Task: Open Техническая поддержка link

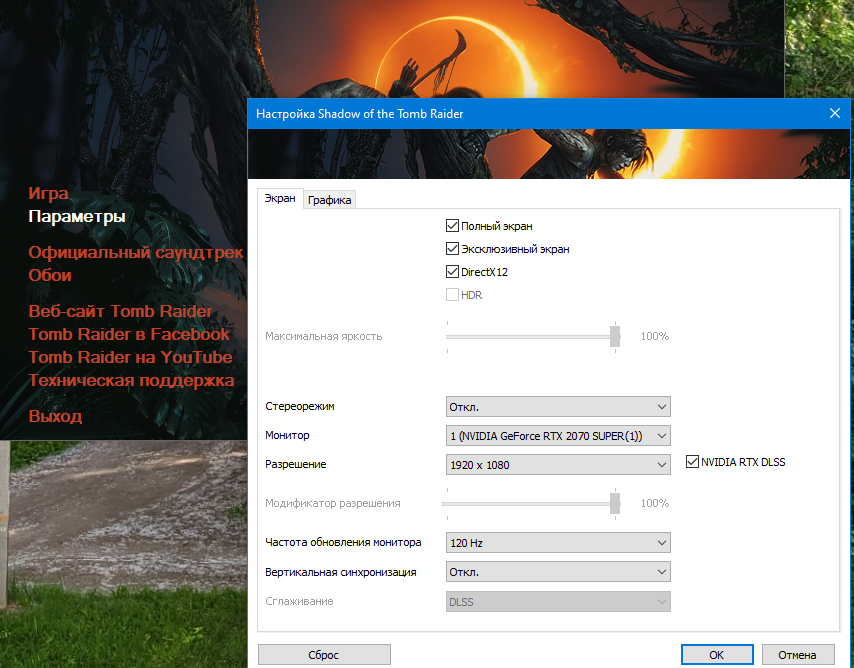Action: (x=131, y=380)
